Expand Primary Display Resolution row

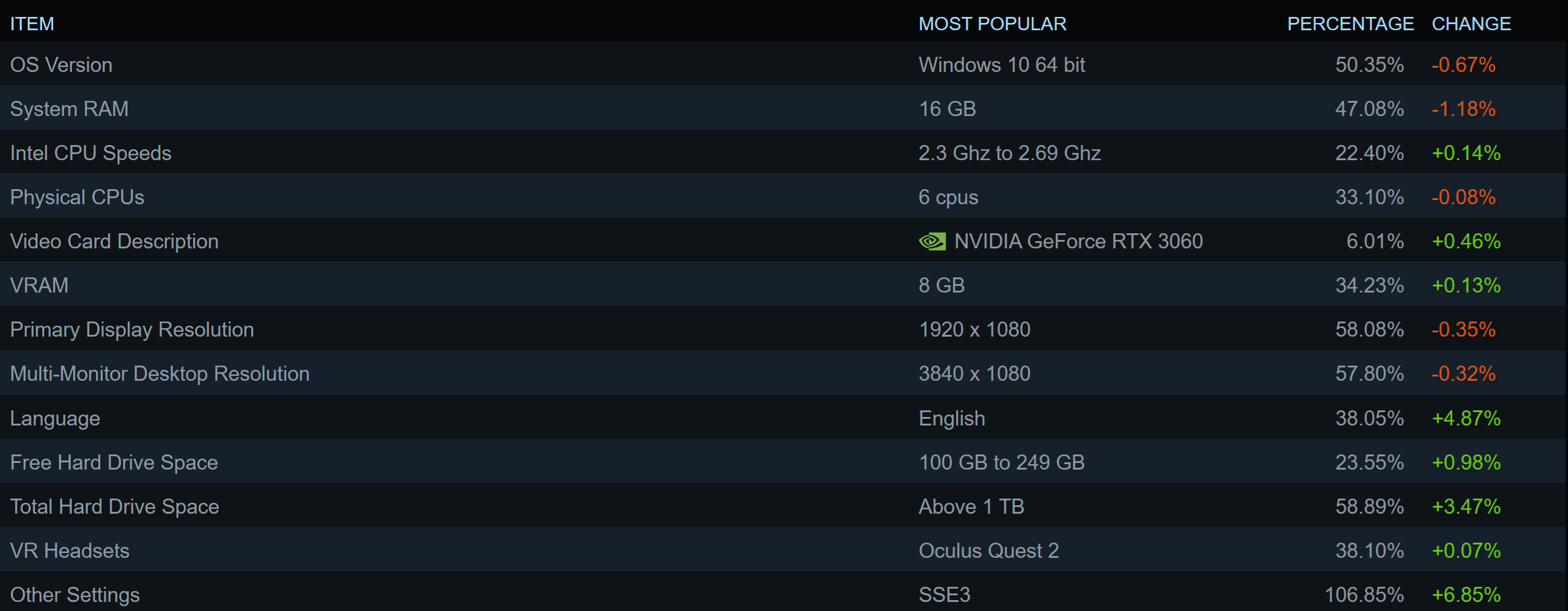pyautogui.click(x=132, y=329)
